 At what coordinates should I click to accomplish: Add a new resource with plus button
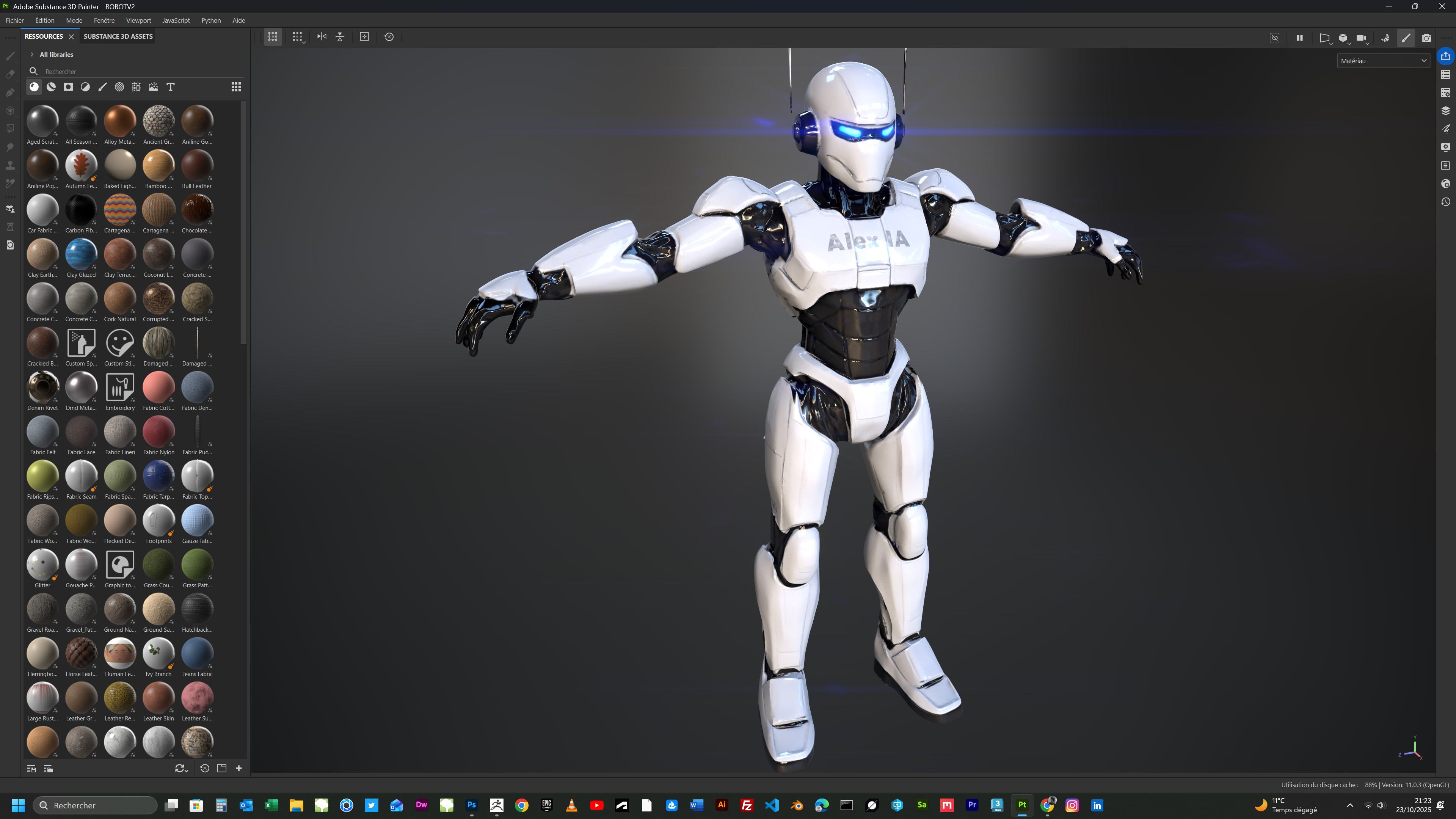238,769
